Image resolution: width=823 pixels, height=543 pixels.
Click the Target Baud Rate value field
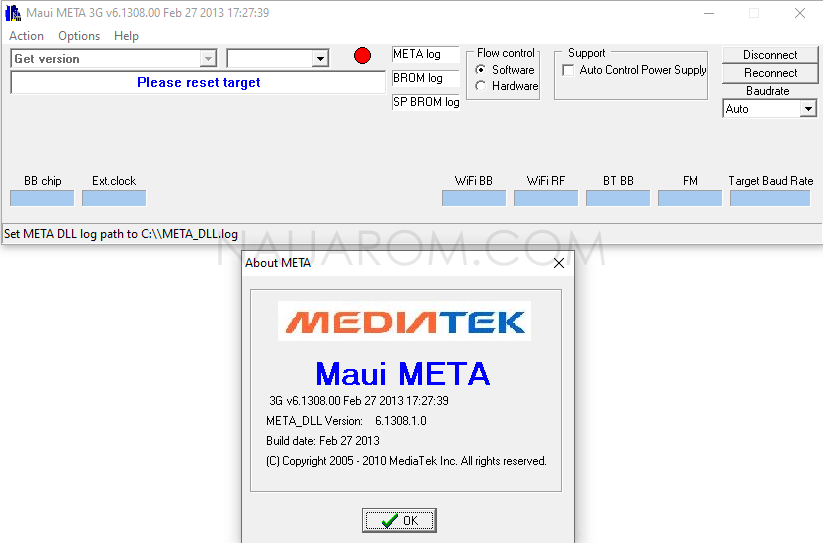point(770,198)
